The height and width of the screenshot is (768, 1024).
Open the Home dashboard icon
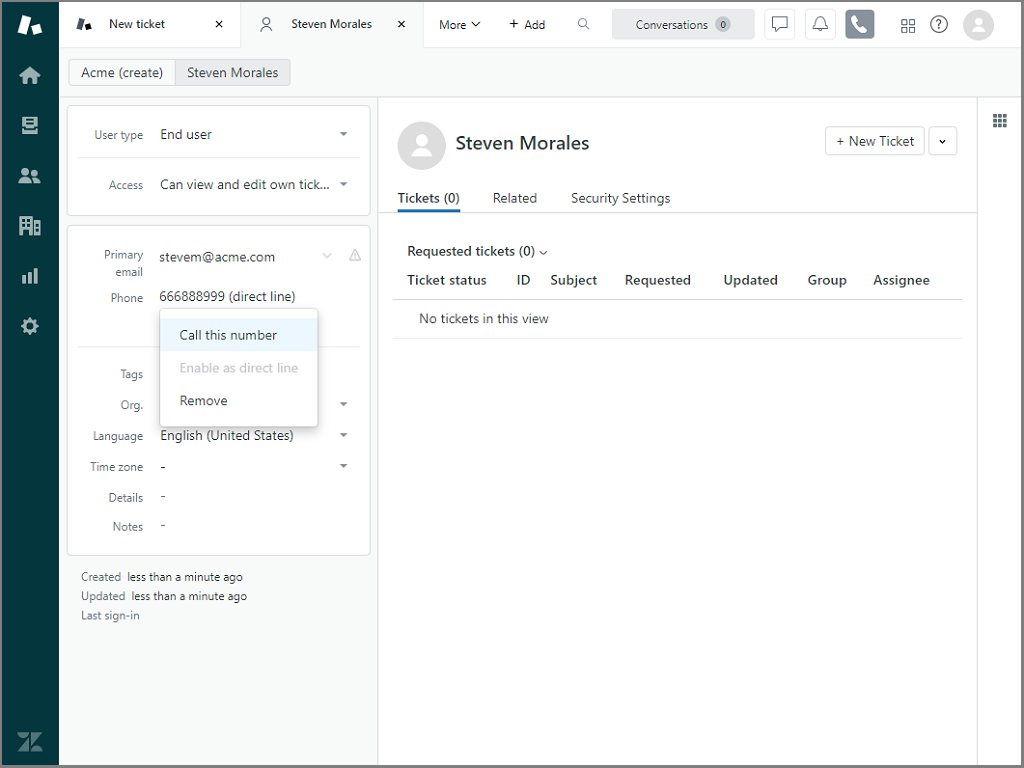point(29,75)
